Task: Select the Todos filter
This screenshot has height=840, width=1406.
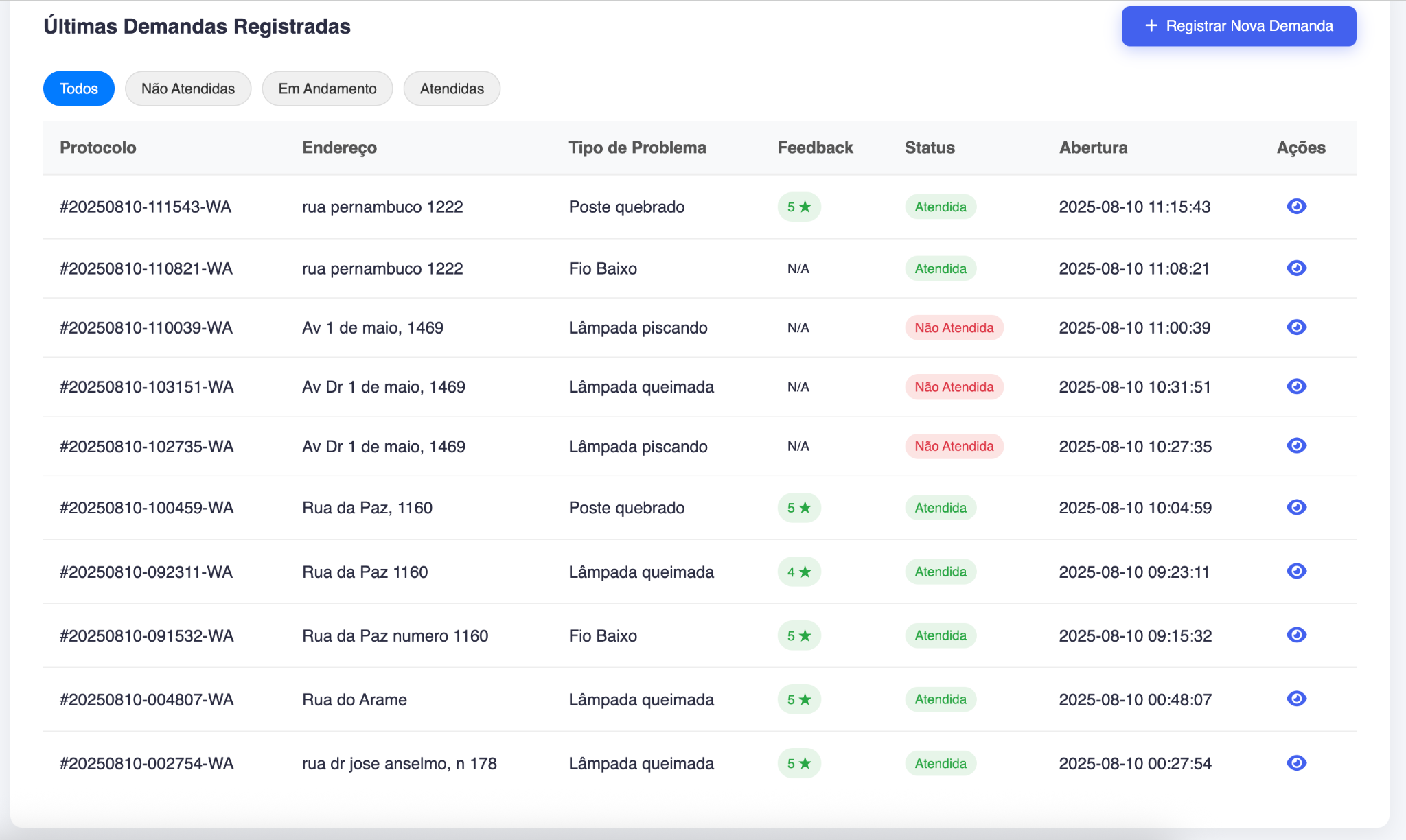Action: click(x=78, y=89)
